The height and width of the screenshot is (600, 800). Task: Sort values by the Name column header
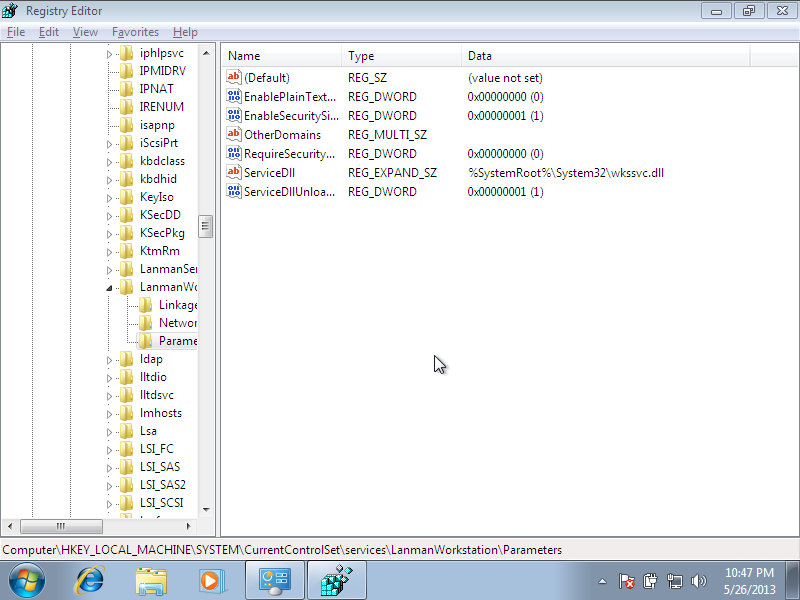282,56
